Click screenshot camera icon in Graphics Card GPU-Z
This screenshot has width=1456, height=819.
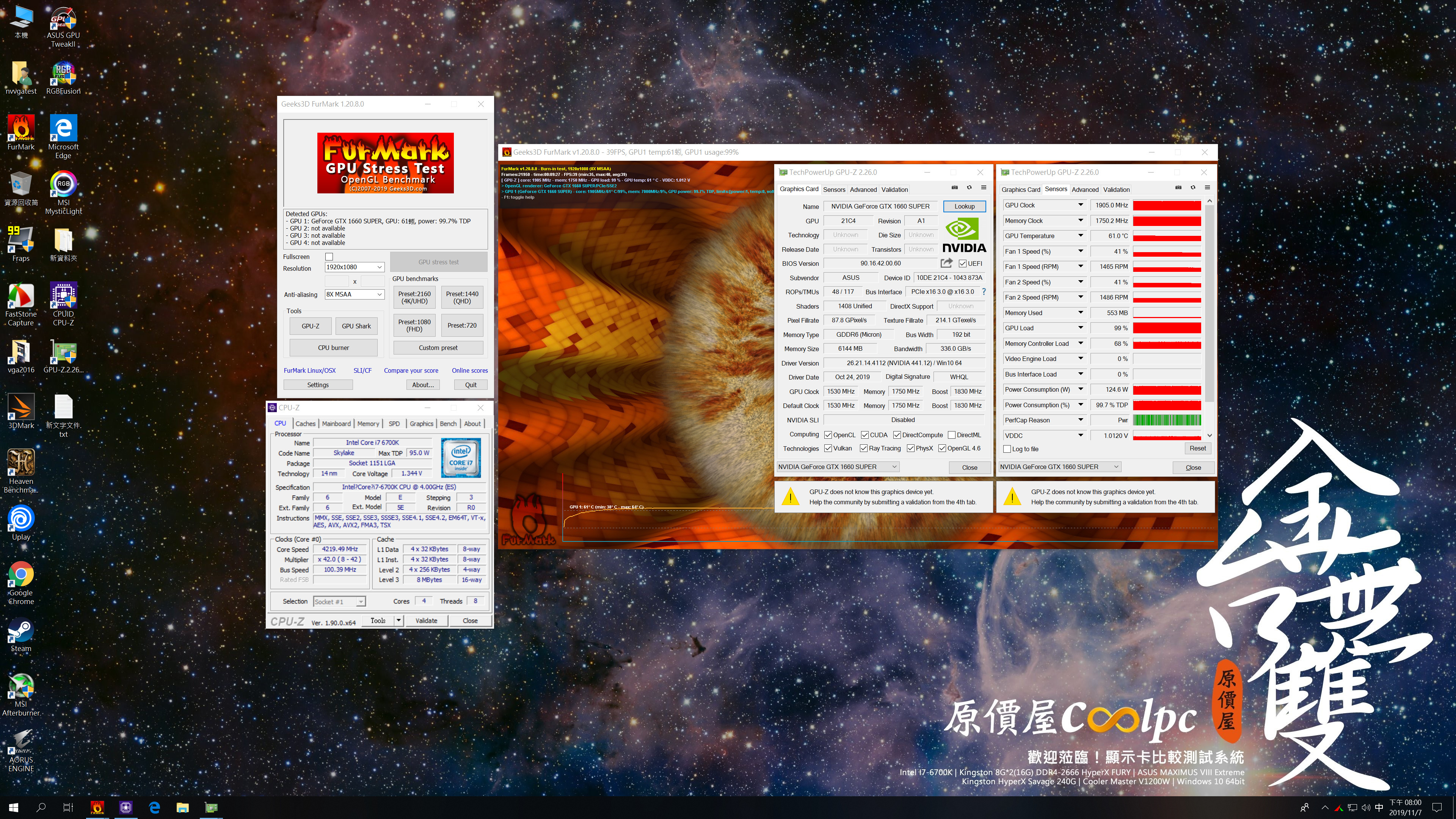955,188
